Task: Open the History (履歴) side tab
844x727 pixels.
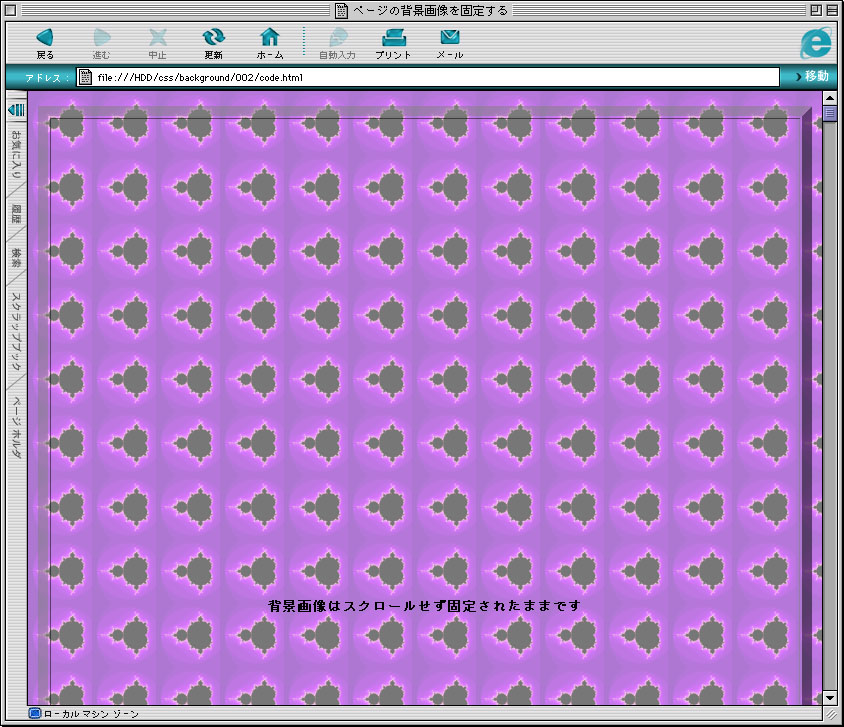Action: 16,212
